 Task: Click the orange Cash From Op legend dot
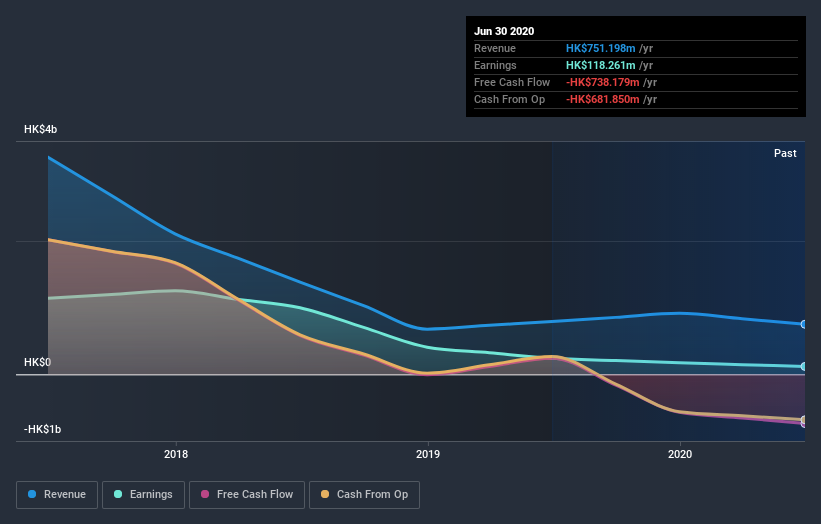click(x=325, y=494)
